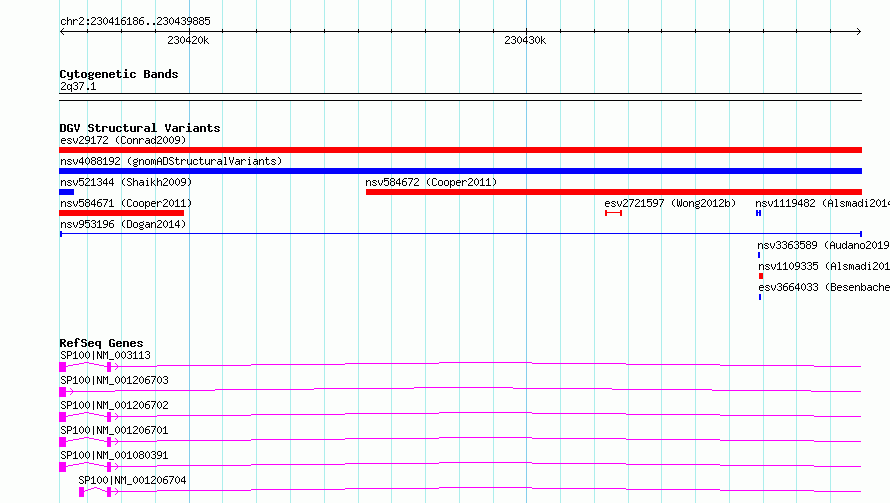Screen dimensions: 890x503
Task: Open the nsv4088192 (gnomADStructuralVariants) label
Action: [171, 161]
